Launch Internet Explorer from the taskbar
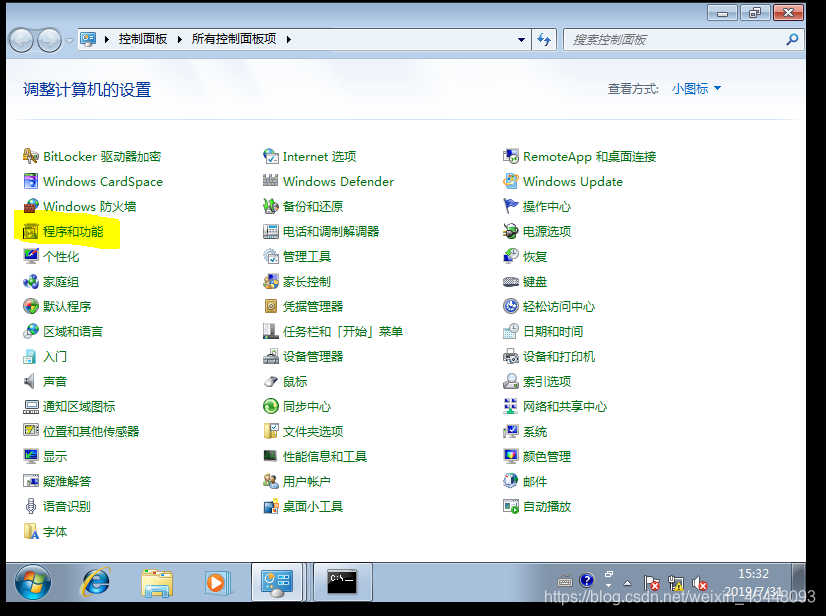Image resolution: width=826 pixels, height=616 pixels. pos(95,582)
